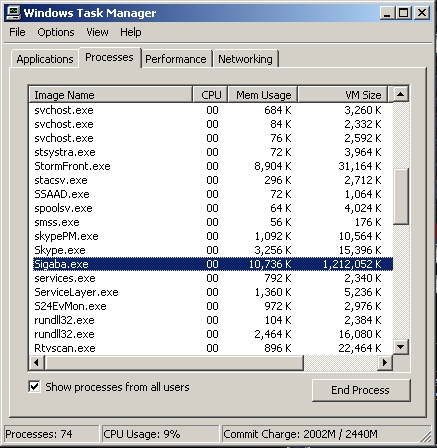Switch to the Performance tab
The height and width of the screenshot is (448, 437).
(x=176, y=59)
